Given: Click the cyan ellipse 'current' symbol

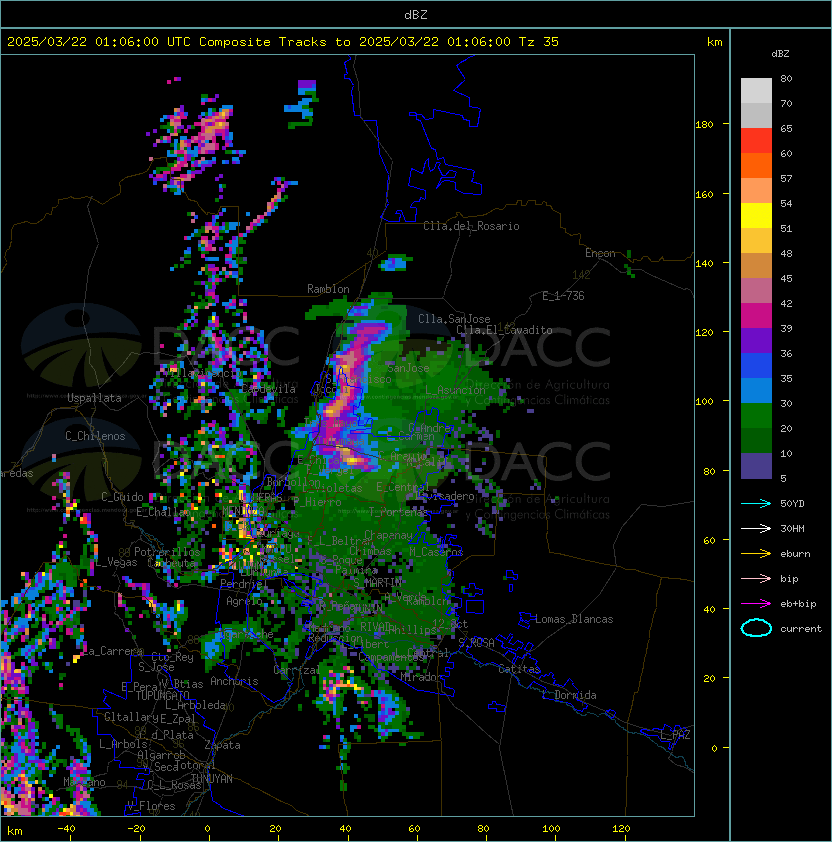Looking at the screenshot, I should (756, 628).
